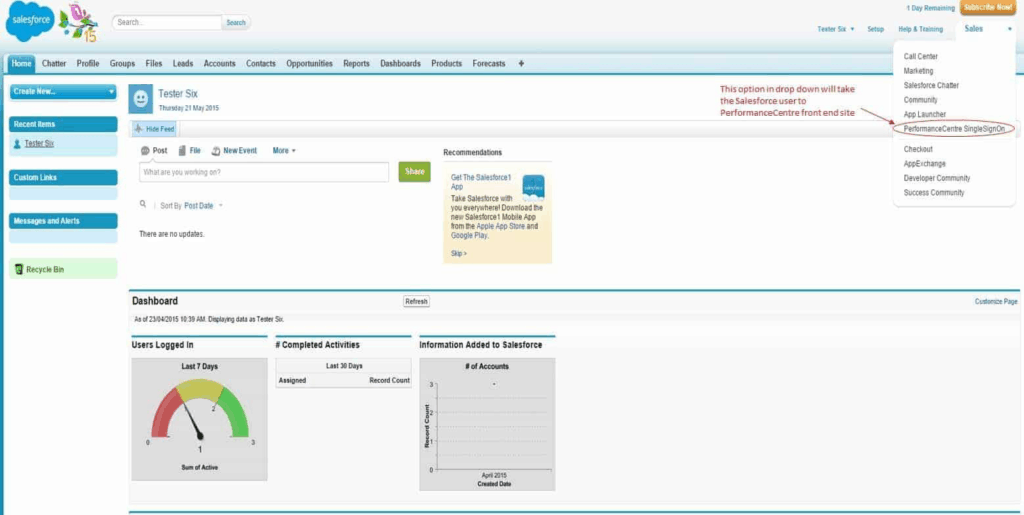Click the Get The Salesforce1 App link
Screen dimensions: 1024x515
point(481,182)
